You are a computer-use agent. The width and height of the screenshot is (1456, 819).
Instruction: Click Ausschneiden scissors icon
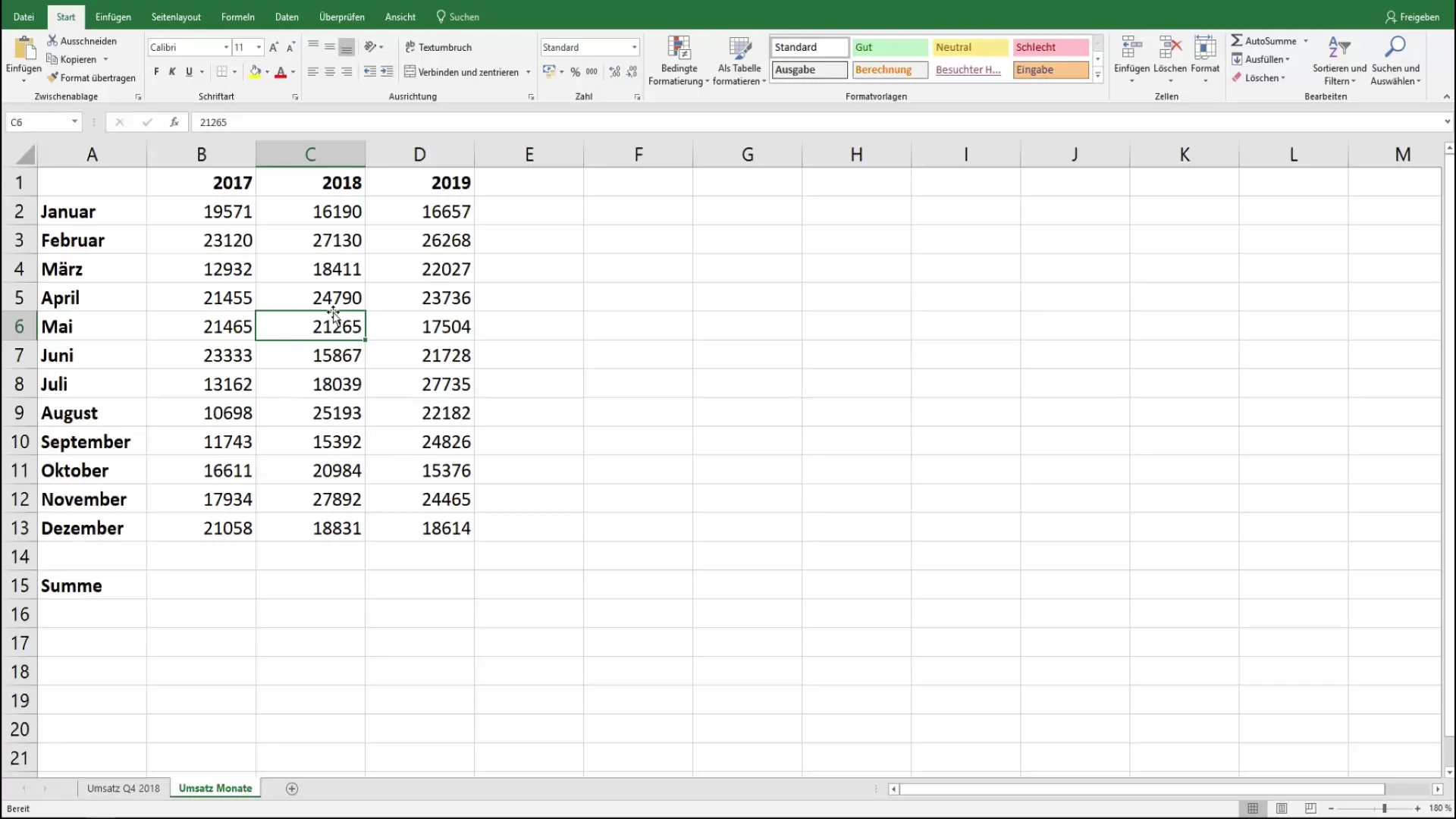[52, 41]
